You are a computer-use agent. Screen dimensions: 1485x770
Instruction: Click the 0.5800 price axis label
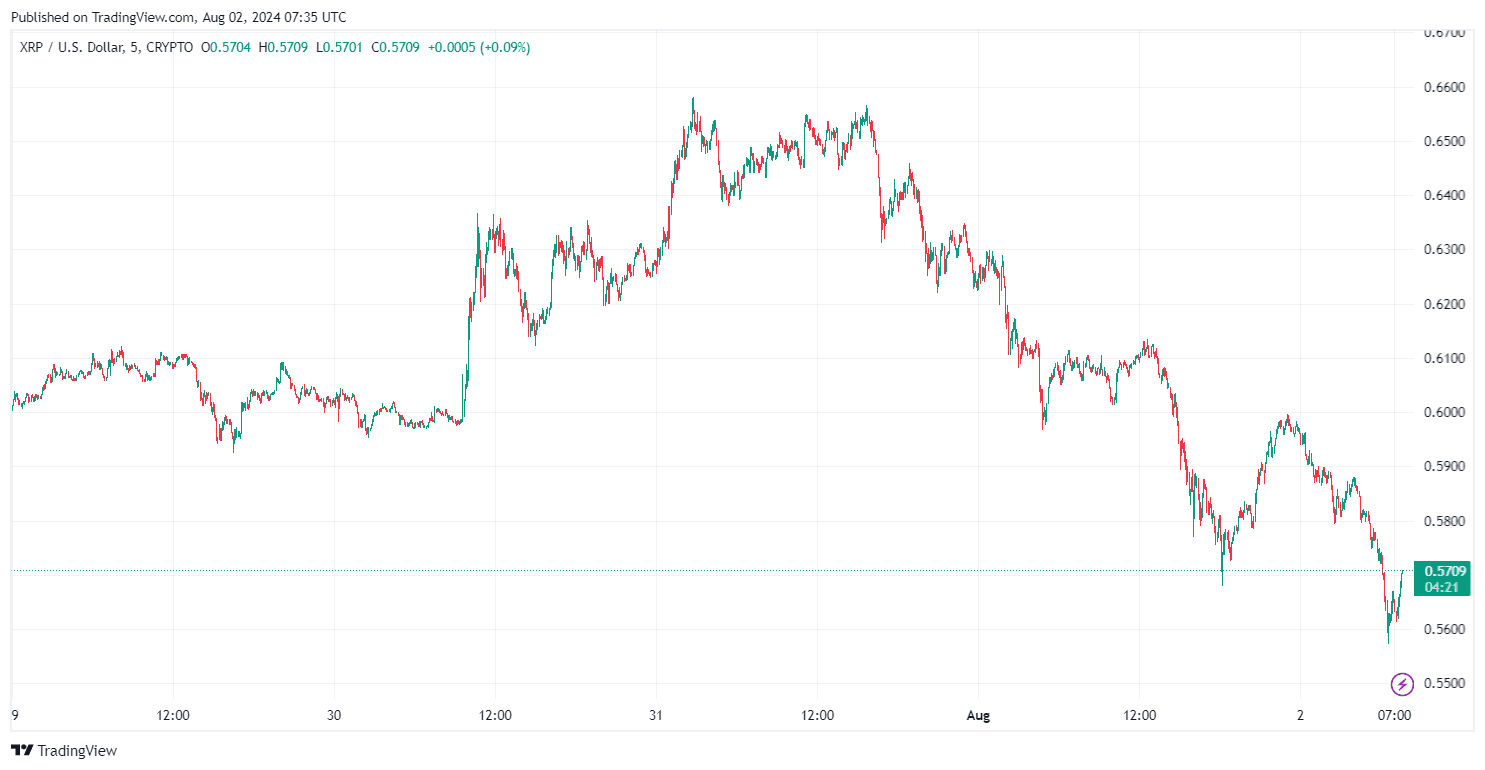tap(1444, 521)
